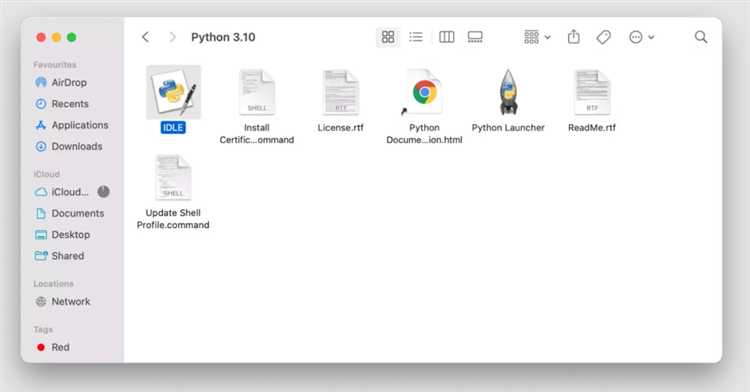
Task: Click the Python Launcher name label
Action: pos(508,128)
